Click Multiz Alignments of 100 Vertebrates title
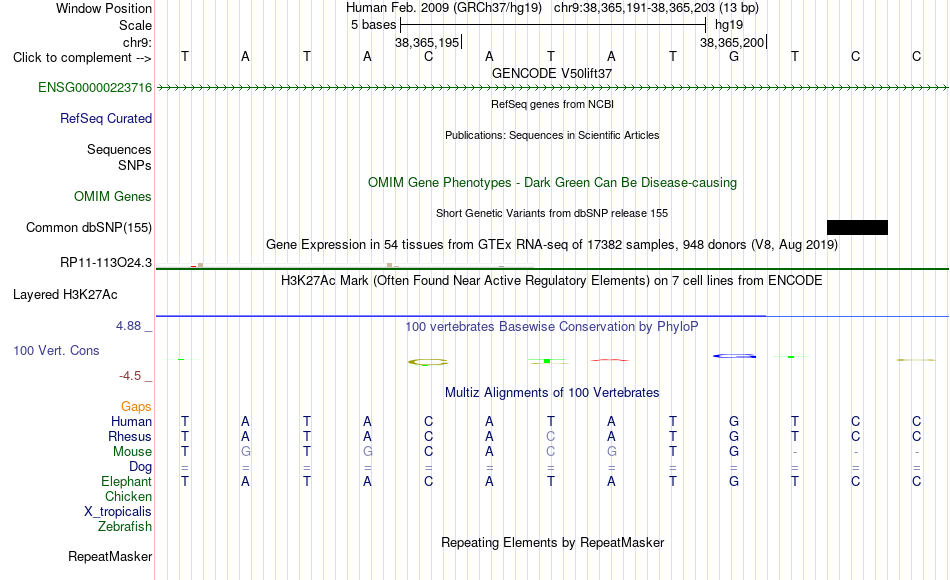Viewport: 950px width, 580px height. [x=552, y=393]
